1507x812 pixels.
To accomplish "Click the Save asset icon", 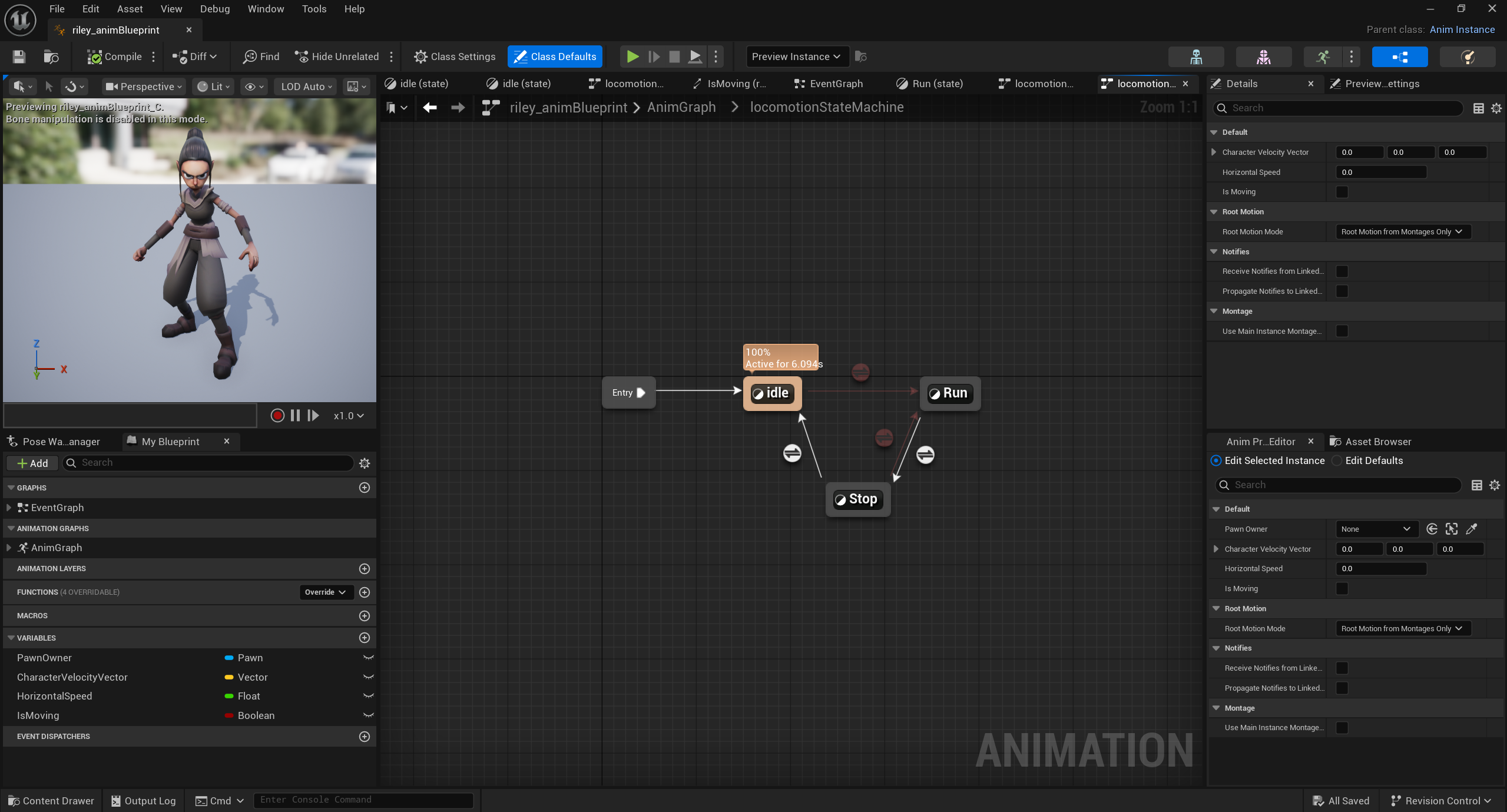I will point(19,57).
